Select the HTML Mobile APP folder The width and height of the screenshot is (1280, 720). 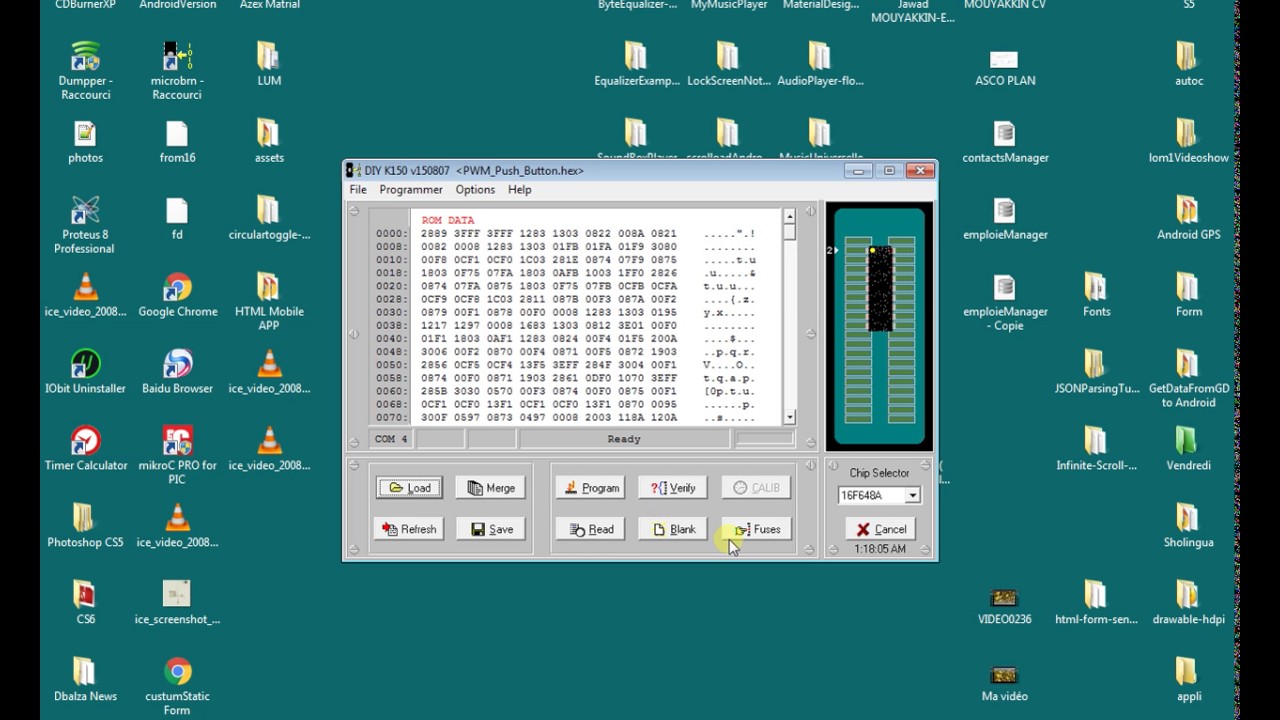click(x=269, y=301)
